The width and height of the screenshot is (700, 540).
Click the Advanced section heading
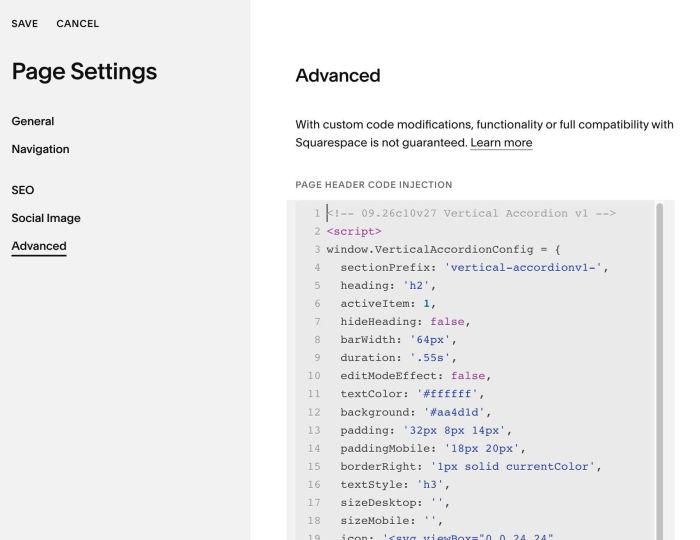[338, 75]
